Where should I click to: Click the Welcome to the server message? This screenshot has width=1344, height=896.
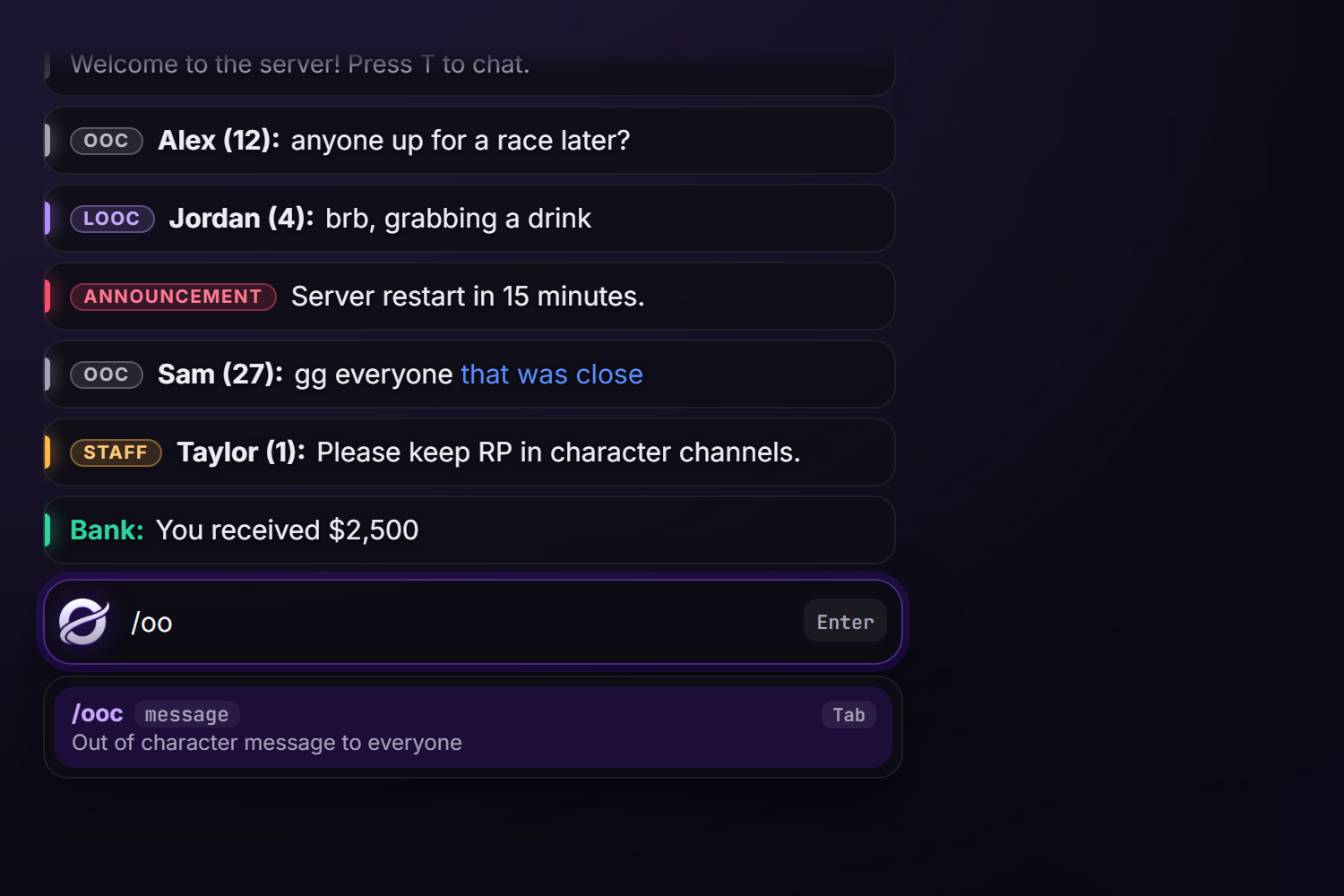tap(300, 65)
